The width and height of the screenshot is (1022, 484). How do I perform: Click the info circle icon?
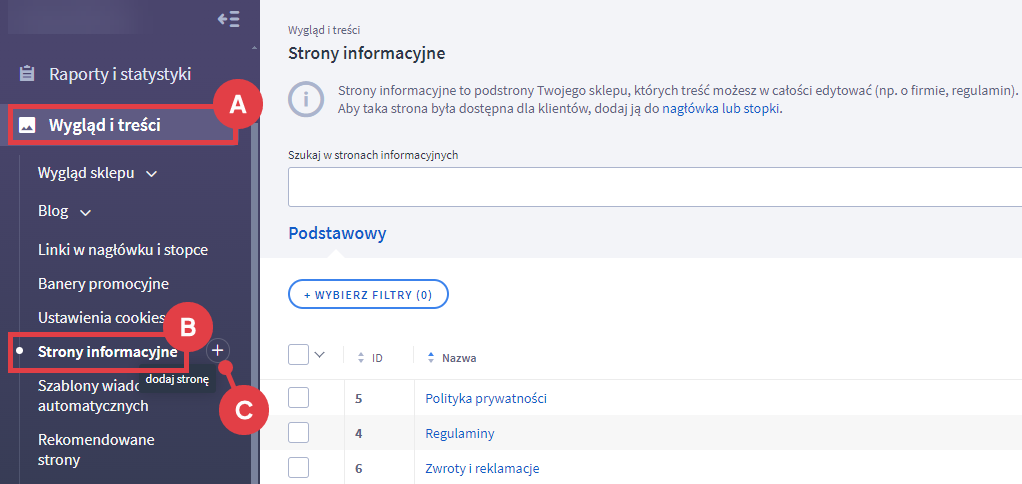[x=306, y=99]
